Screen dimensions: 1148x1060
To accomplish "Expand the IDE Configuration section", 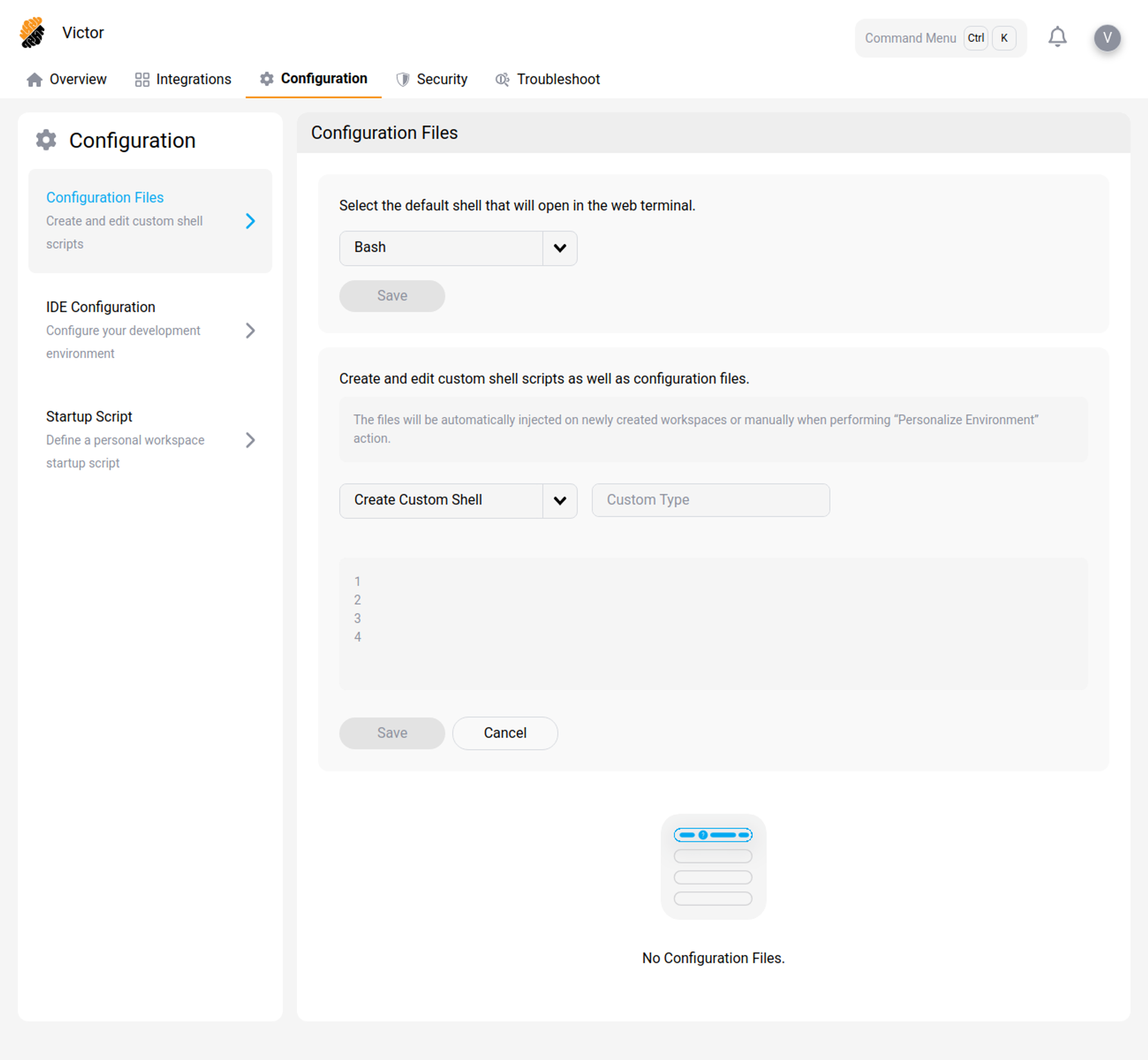I will 251,330.
